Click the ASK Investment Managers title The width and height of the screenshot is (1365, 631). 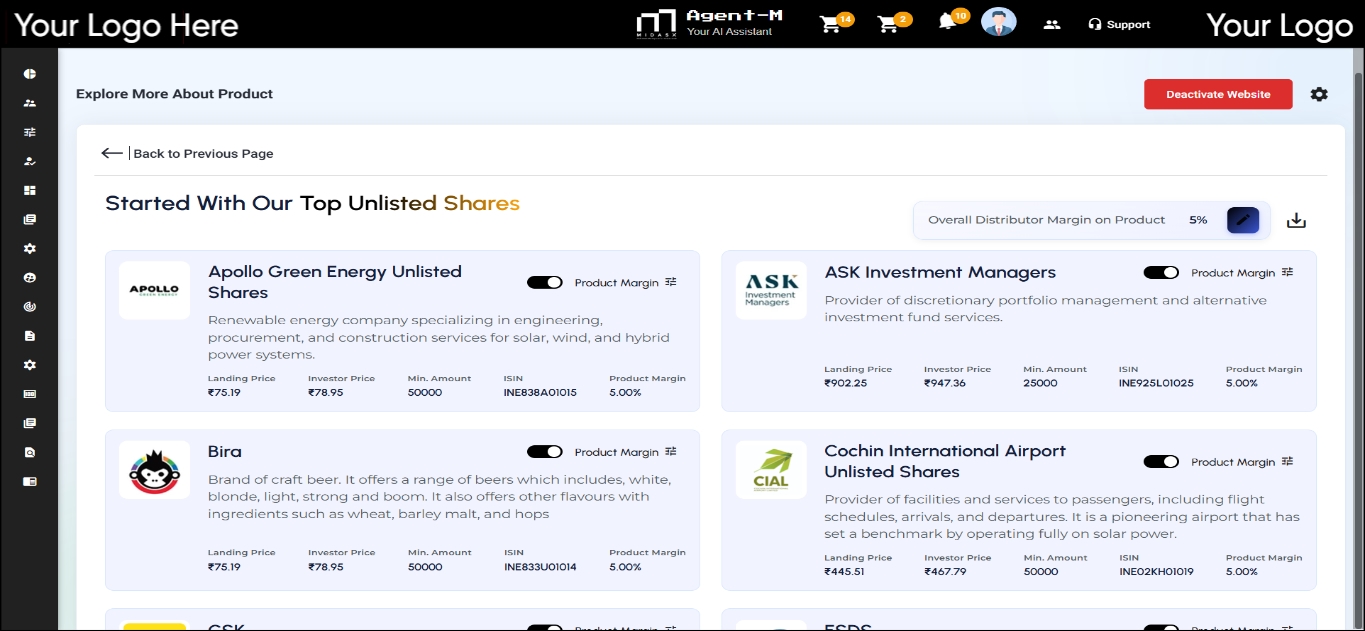pyautogui.click(x=940, y=272)
